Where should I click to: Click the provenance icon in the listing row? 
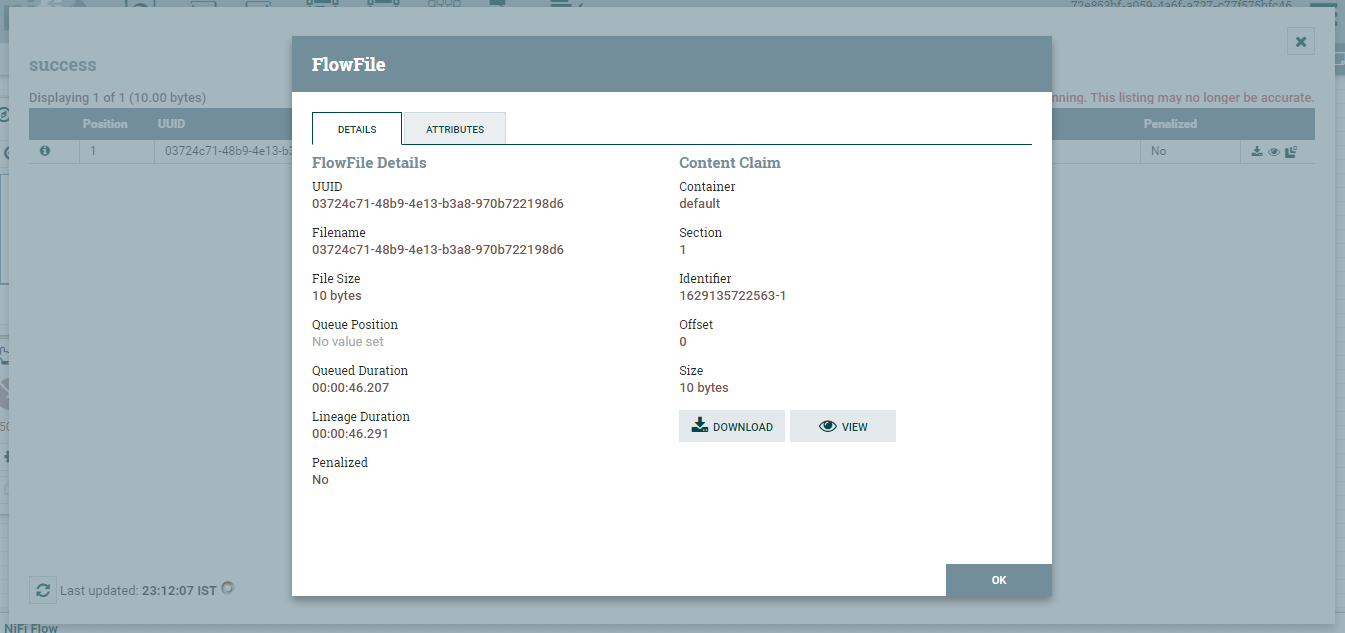point(1291,152)
